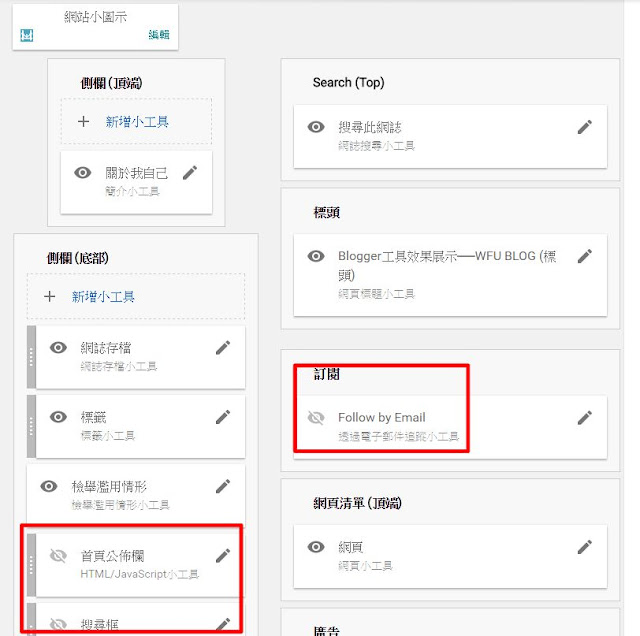640x636 pixels.
Task: Edit the Blogger工具效果展示 header gadget
Action: pos(584,256)
